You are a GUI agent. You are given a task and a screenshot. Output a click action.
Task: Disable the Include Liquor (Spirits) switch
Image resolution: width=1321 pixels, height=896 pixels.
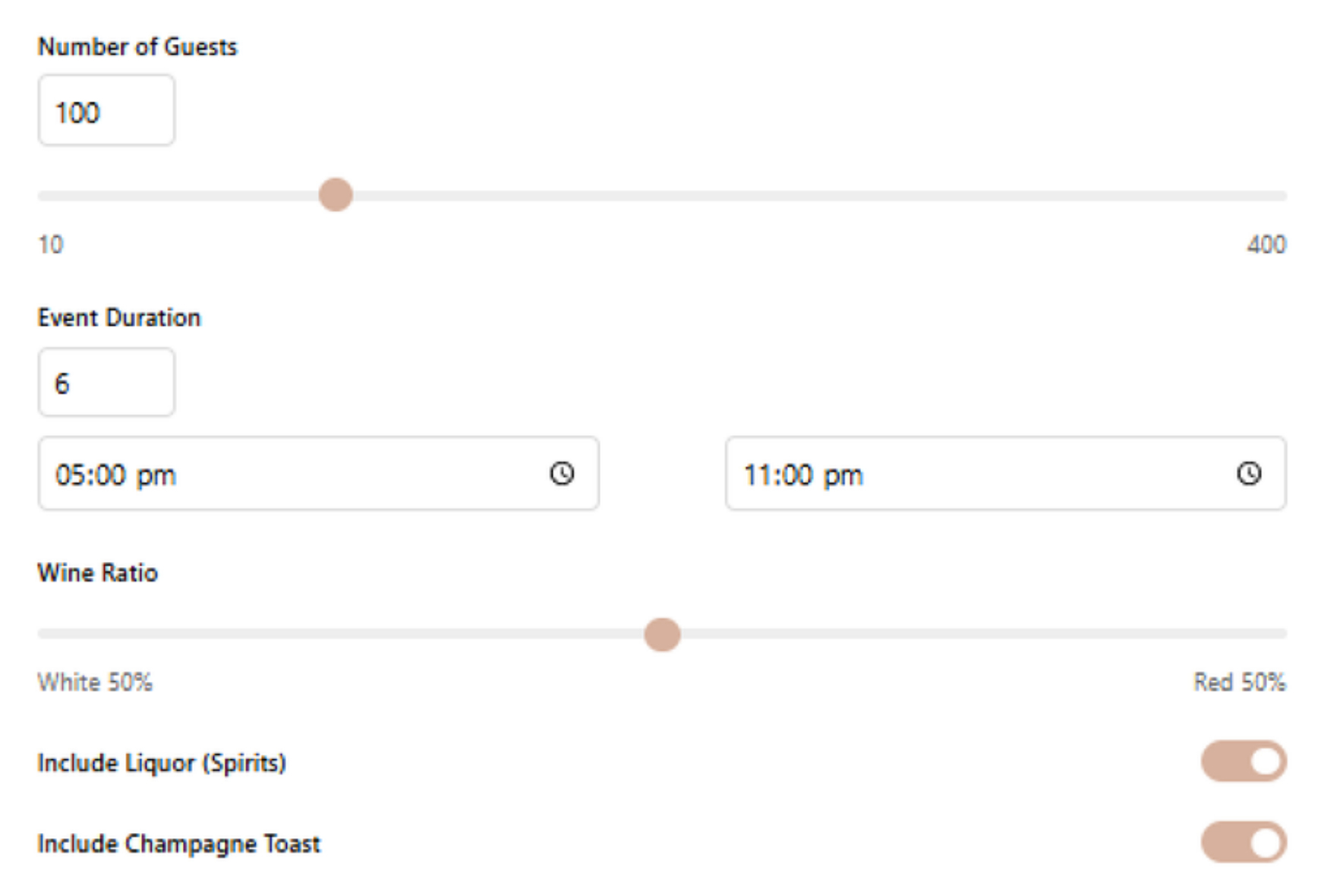[1244, 762]
